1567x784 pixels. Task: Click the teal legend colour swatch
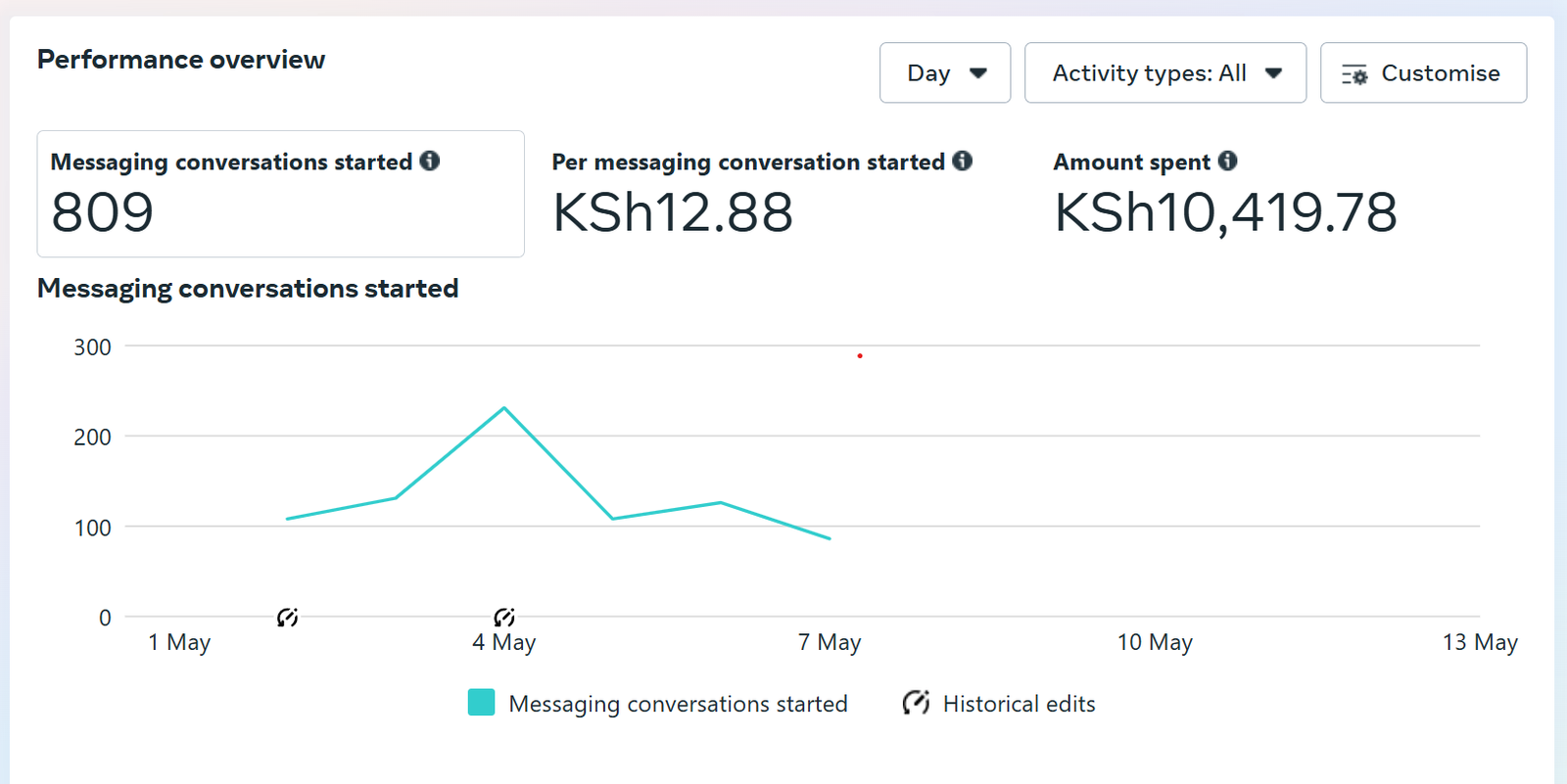click(481, 703)
